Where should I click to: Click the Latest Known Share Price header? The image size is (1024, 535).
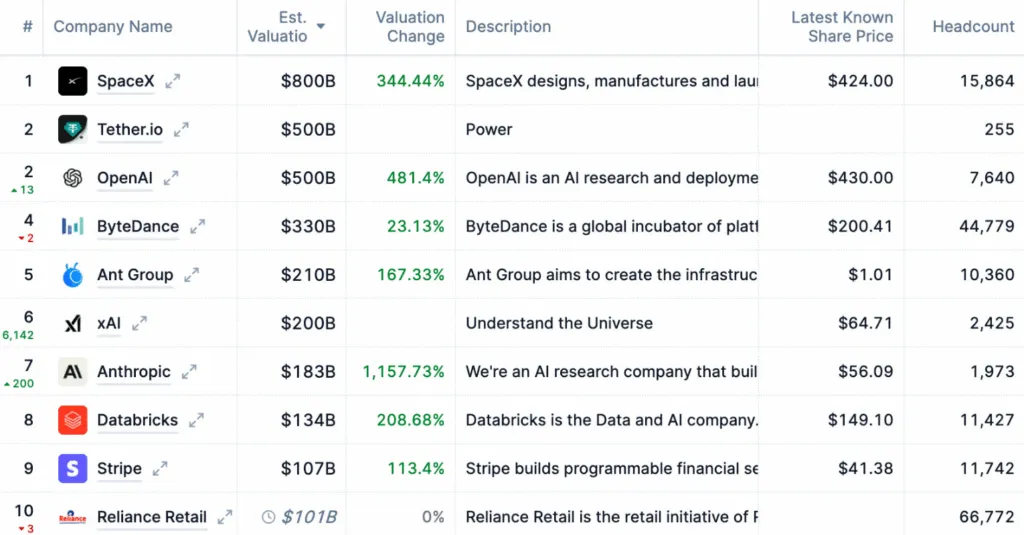[x=841, y=27]
